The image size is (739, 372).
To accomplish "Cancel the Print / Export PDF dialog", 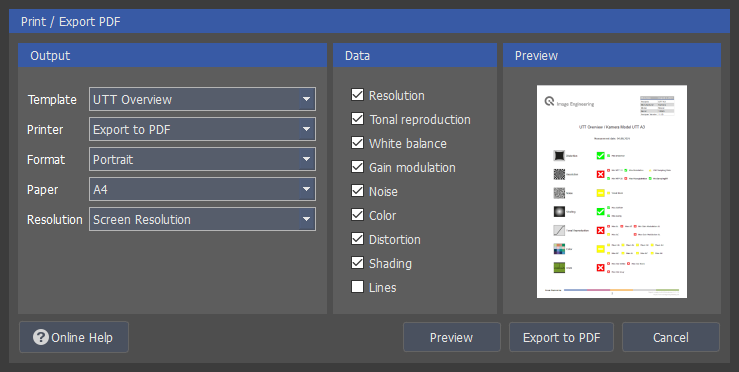I will pyautogui.click(x=671, y=337).
